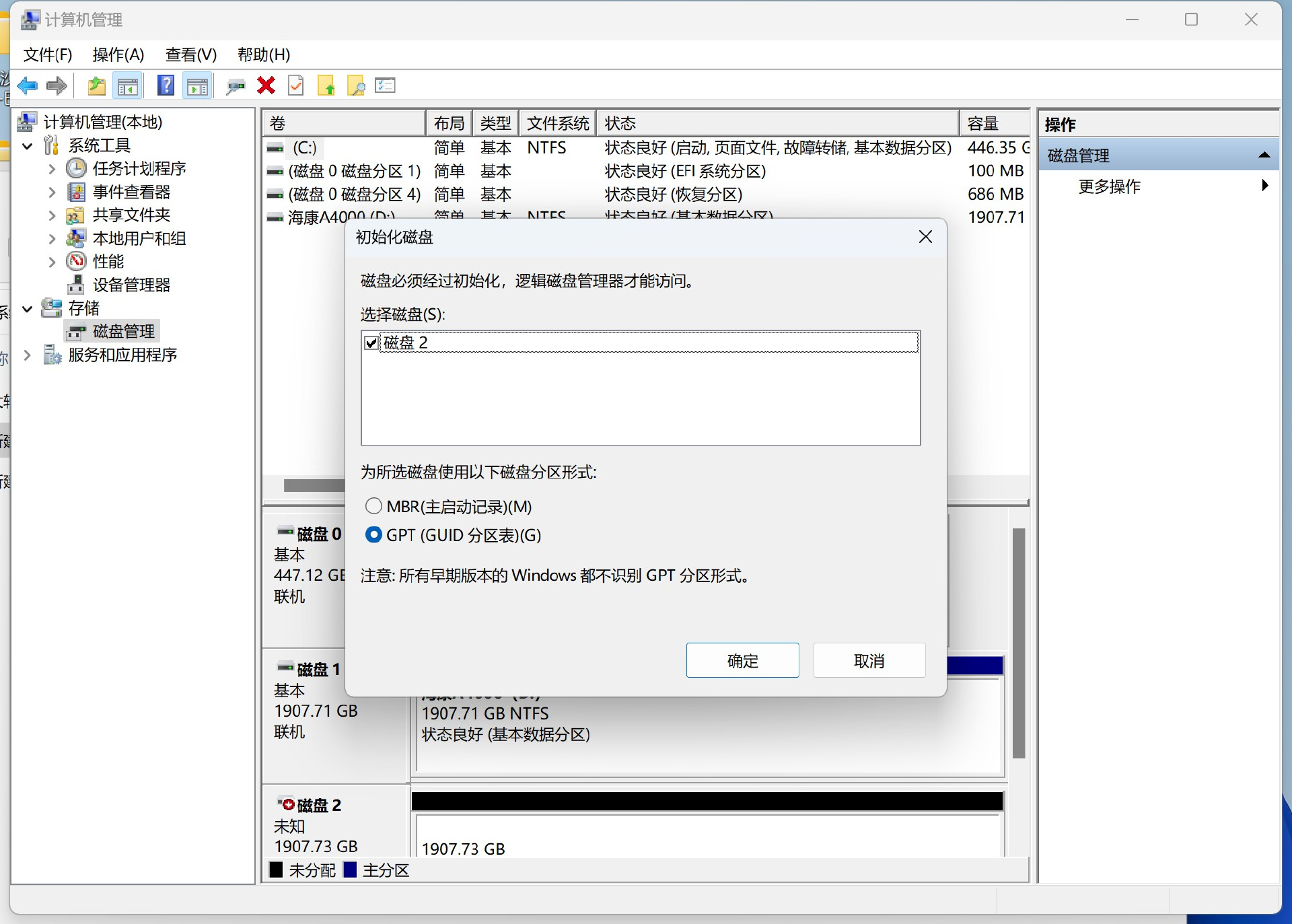Expand 服务和应用程序 in the tree
Viewport: 1292px width, 924px height.
point(28,355)
